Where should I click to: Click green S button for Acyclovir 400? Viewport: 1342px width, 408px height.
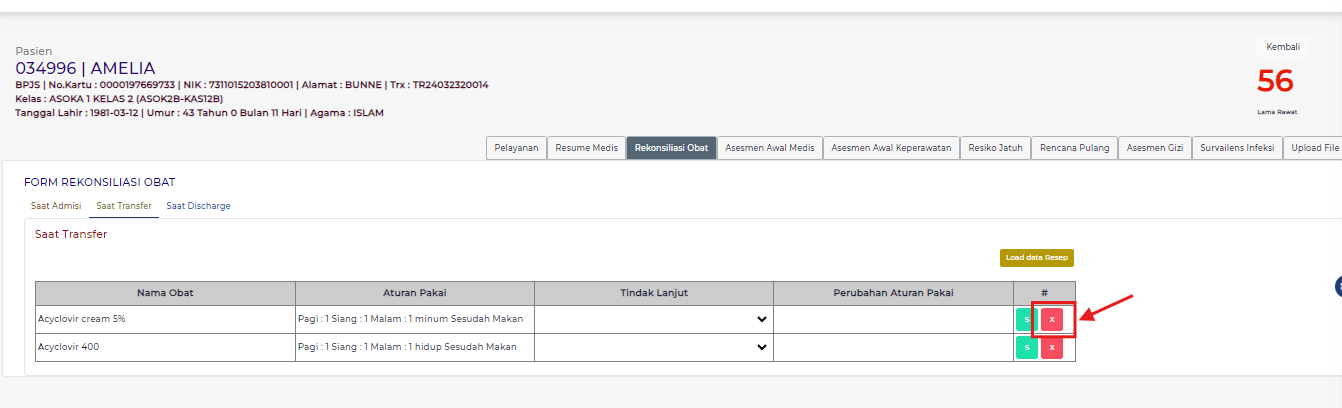[x=1026, y=347]
